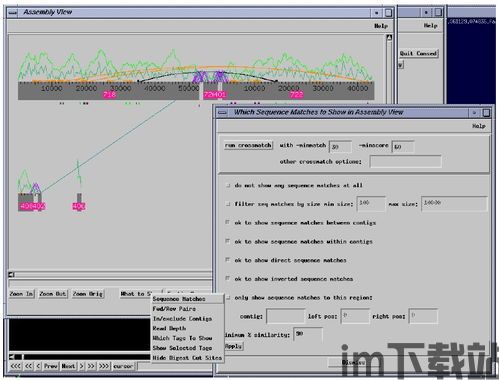Step right with the >> navigation button
The width and height of the screenshot is (499, 380).
click(91, 366)
